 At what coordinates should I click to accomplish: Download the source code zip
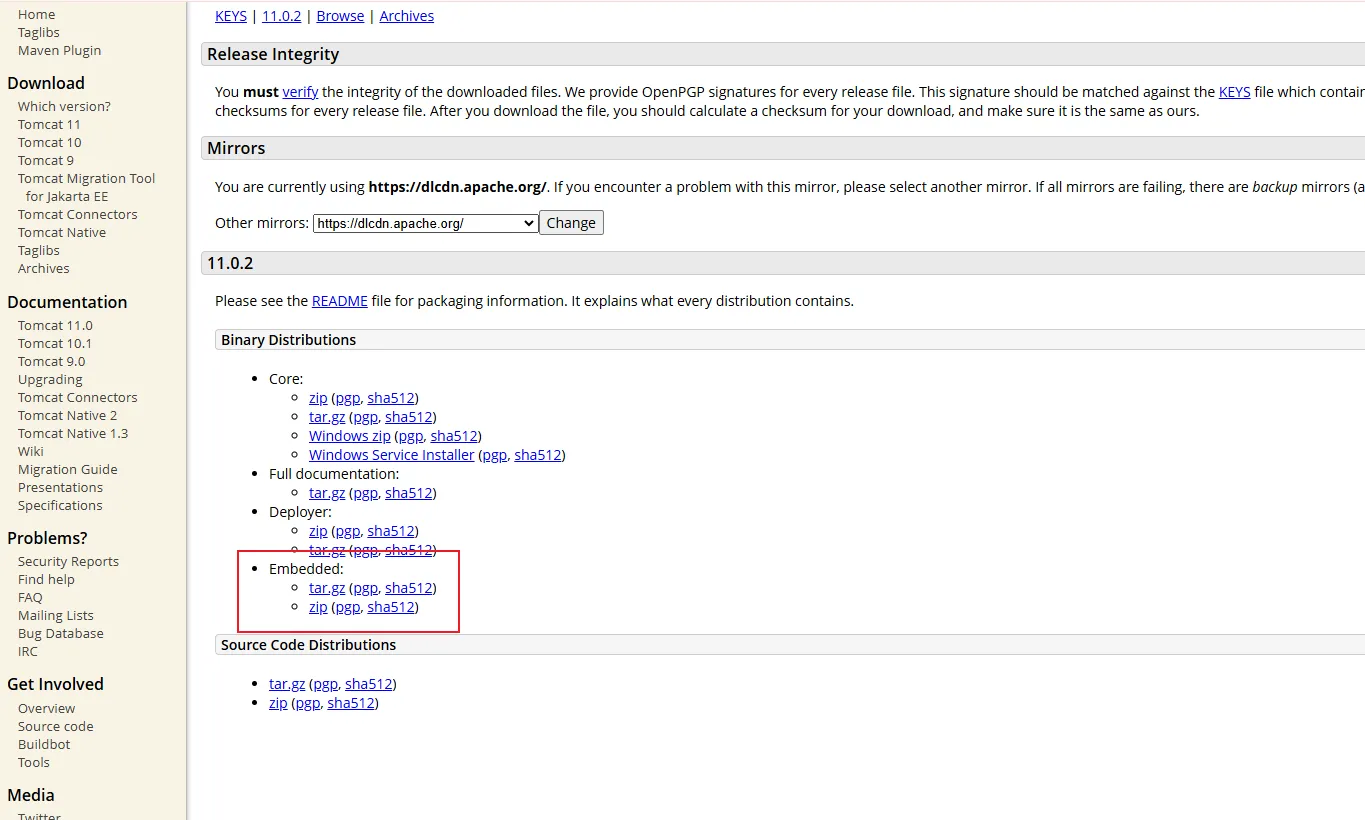278,703
